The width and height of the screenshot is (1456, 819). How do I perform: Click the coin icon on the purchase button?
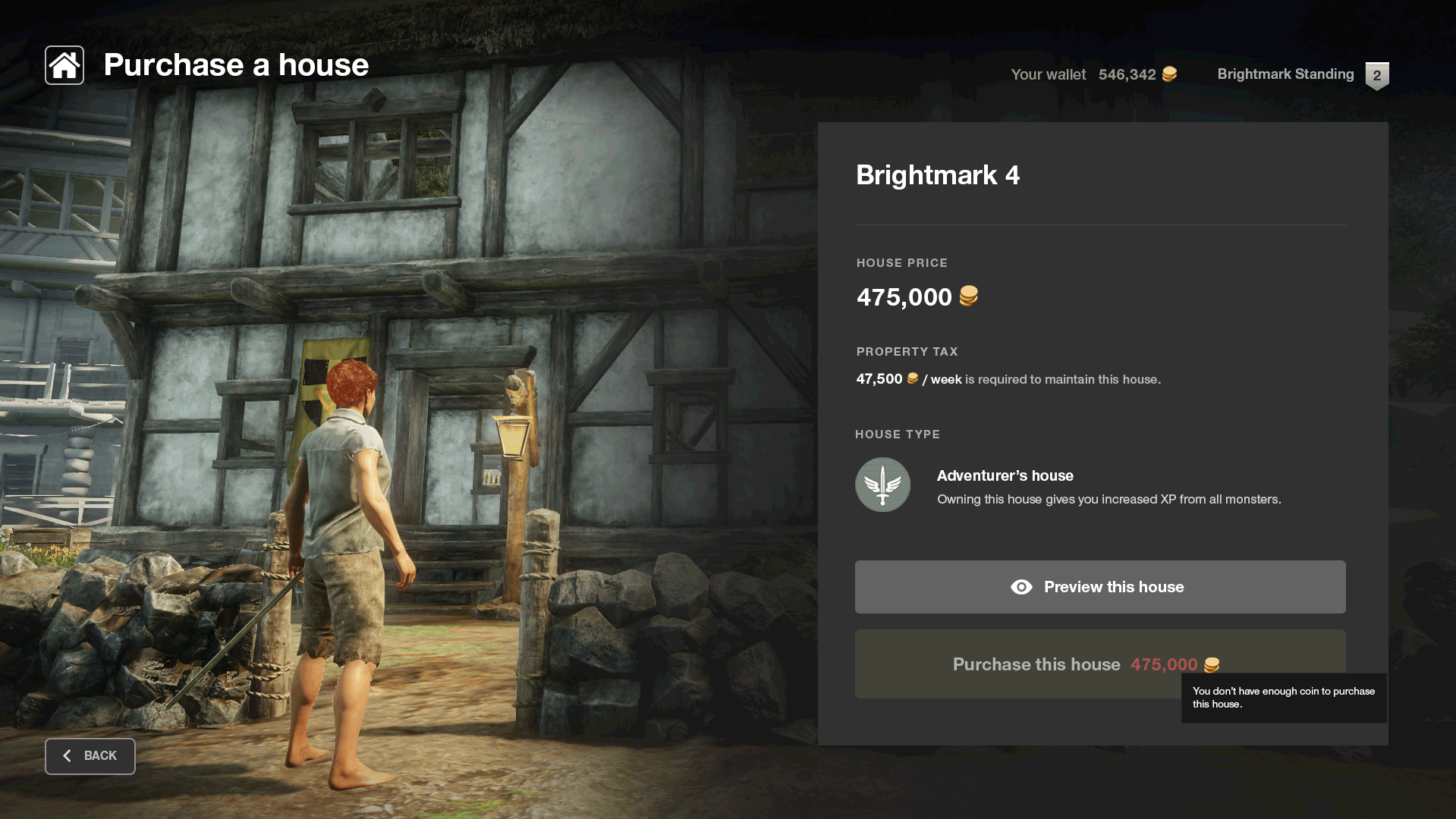click(x=1212, y=665)
